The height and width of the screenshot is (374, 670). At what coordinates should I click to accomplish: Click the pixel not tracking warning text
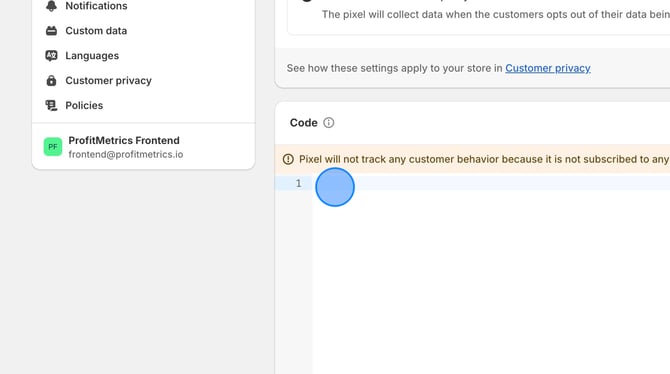tap(484, 159)
